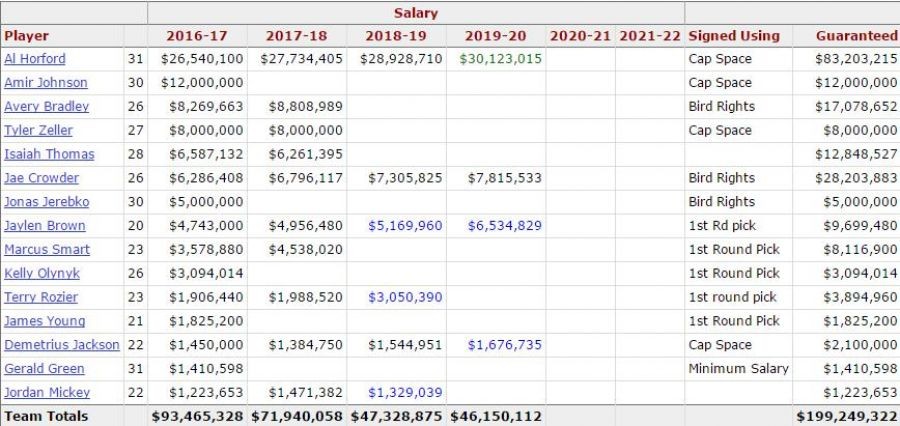
Task: Click Amir Johnson's name link
Action: 46,83
